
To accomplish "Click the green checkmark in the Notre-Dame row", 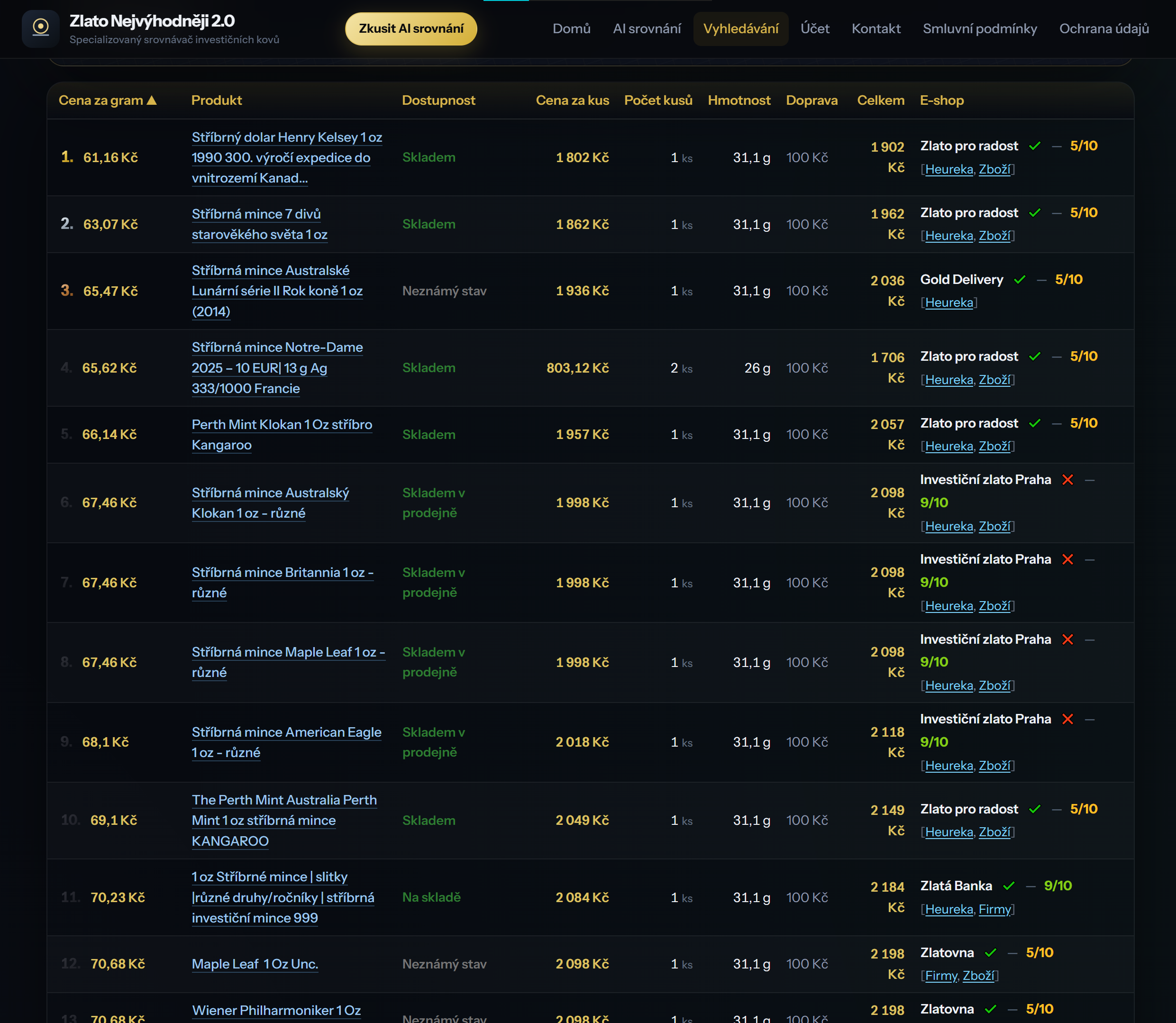I will click(x=1034, y=357).
